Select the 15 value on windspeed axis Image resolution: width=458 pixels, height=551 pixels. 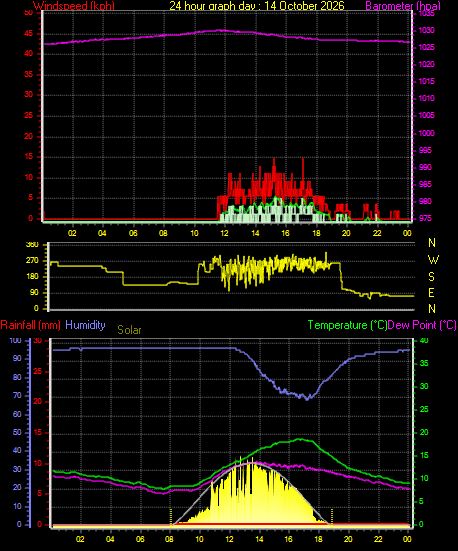(28, 156)
